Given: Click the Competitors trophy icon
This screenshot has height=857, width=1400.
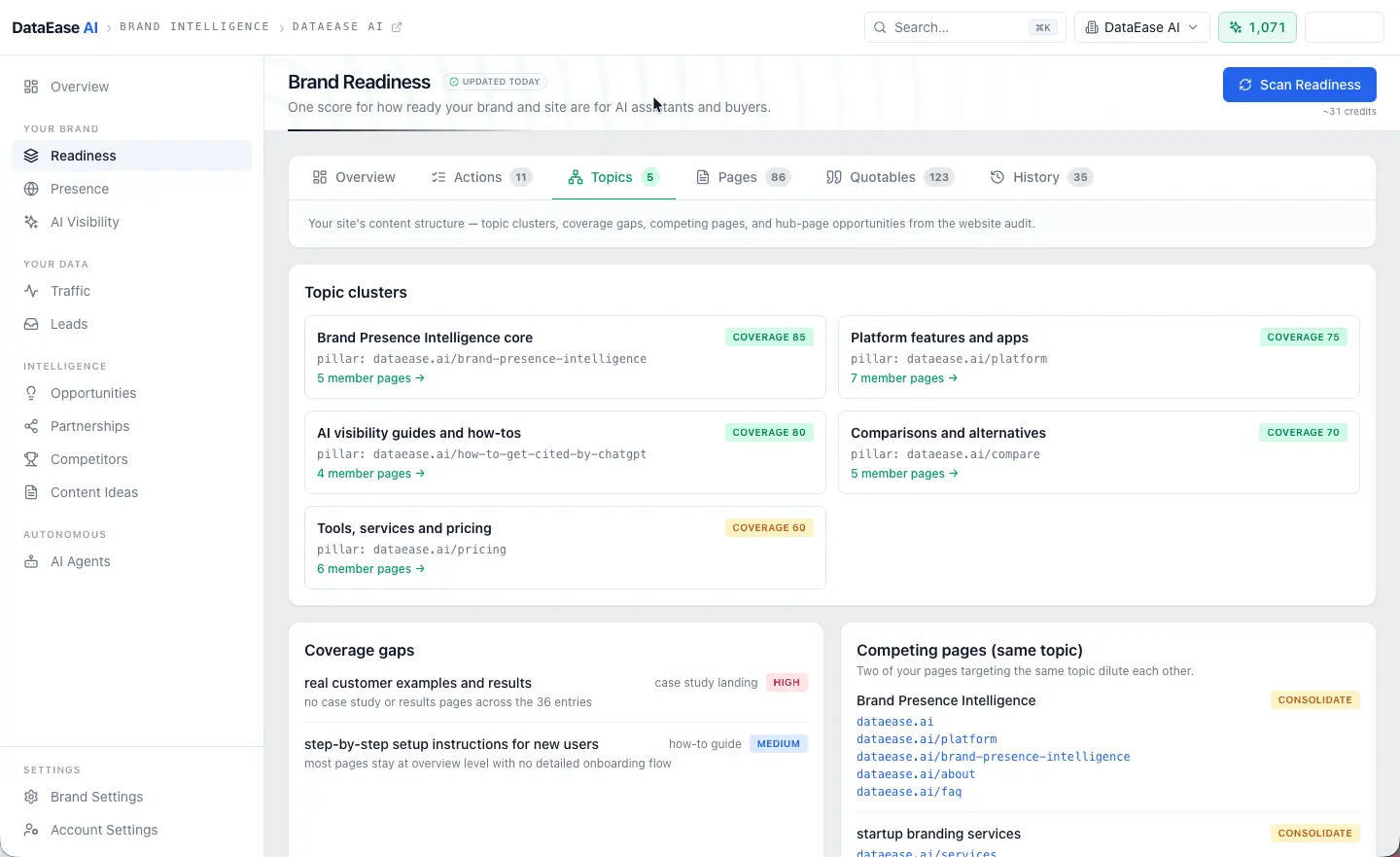Looking at the screenshot, I should [31, 459].
